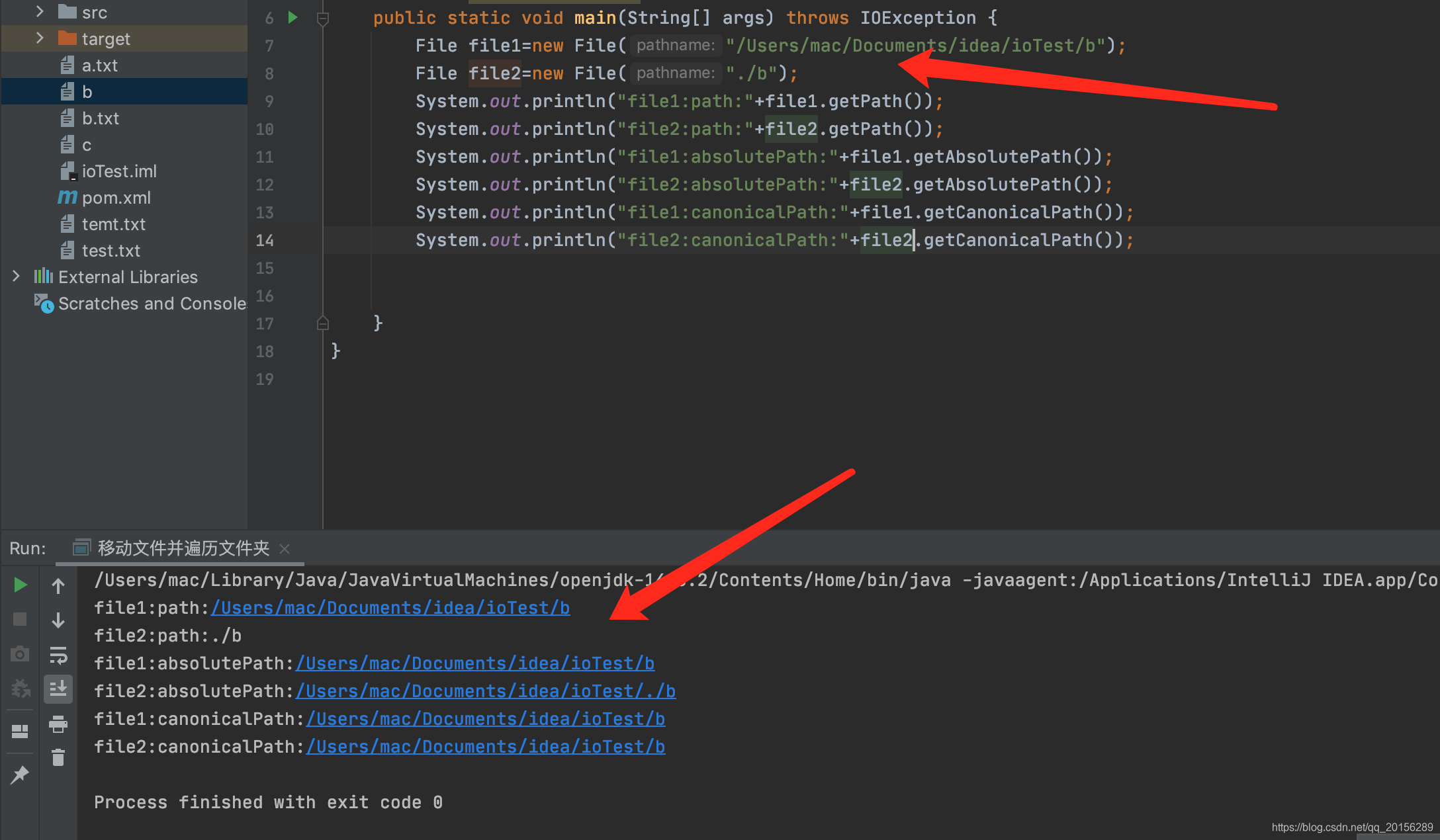
Task: Click the stop process square icon
Action: pos(20,619)
